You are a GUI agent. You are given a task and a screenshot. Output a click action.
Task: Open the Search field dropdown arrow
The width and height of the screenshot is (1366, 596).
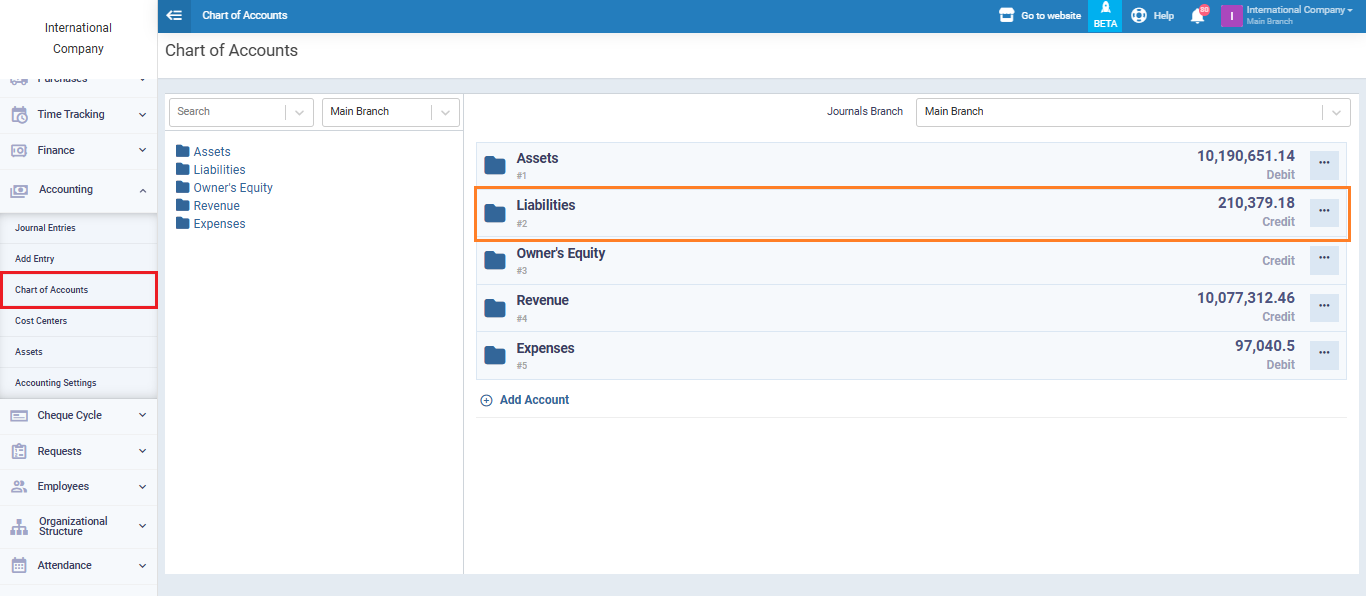tap(299, 113)
